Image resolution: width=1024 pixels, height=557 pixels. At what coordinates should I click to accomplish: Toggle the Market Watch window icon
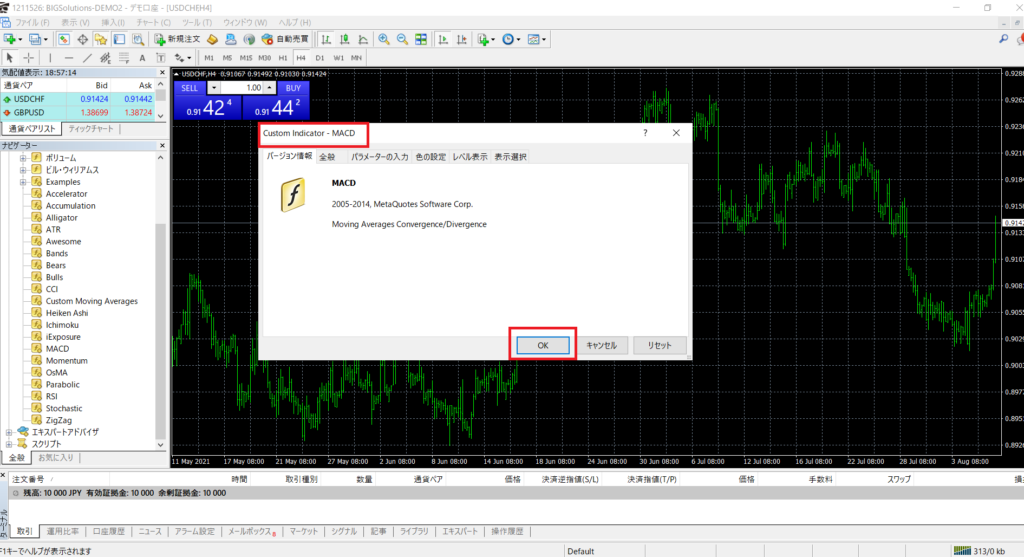pyautogui.click(x=63, y=39)
